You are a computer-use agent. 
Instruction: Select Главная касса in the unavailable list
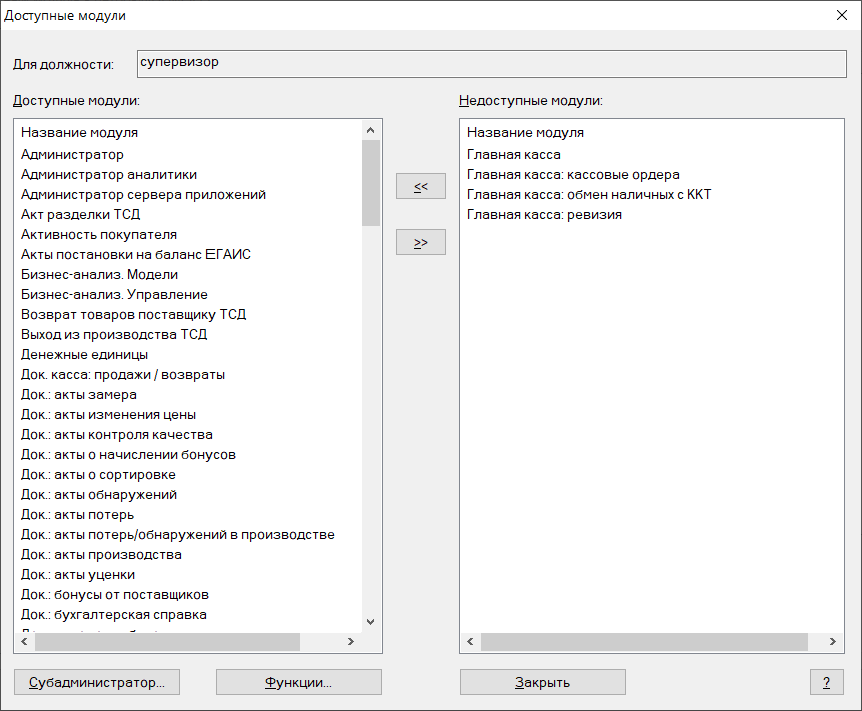pos(514,154)
